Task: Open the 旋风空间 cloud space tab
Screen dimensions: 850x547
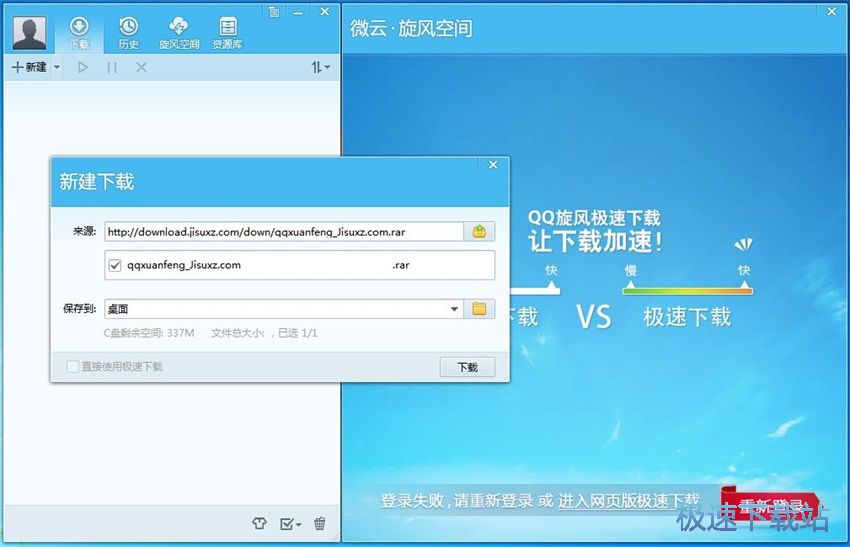Action: pos(179,33)
